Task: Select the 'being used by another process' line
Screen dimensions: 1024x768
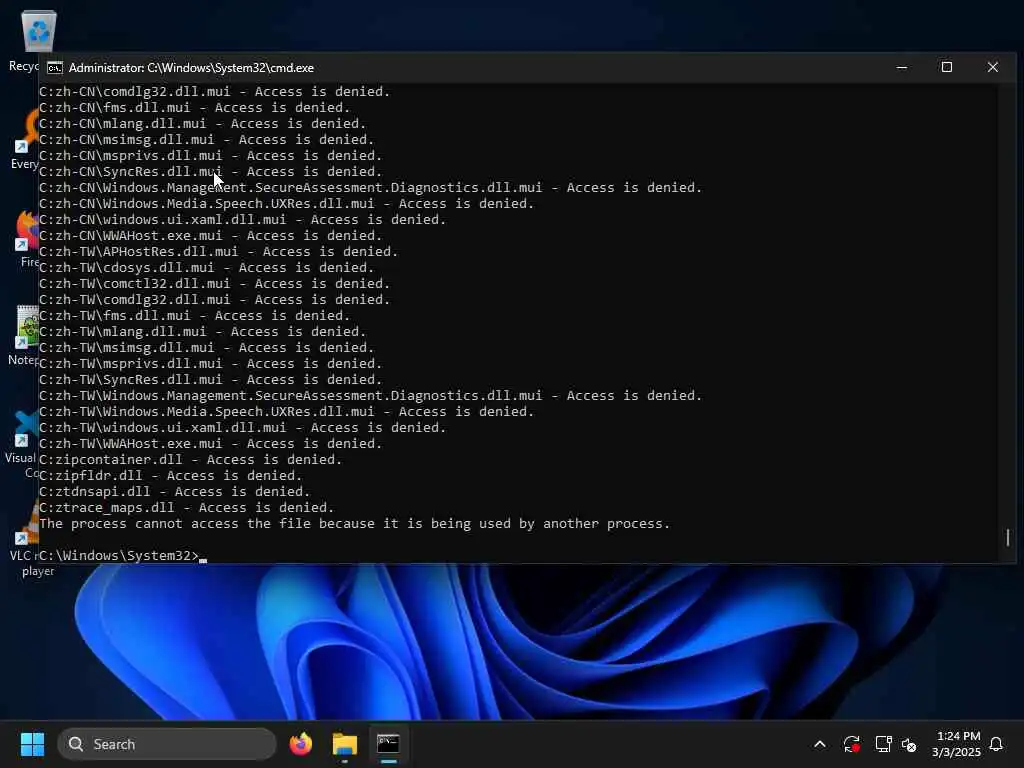Action: [x=355, y=524]
